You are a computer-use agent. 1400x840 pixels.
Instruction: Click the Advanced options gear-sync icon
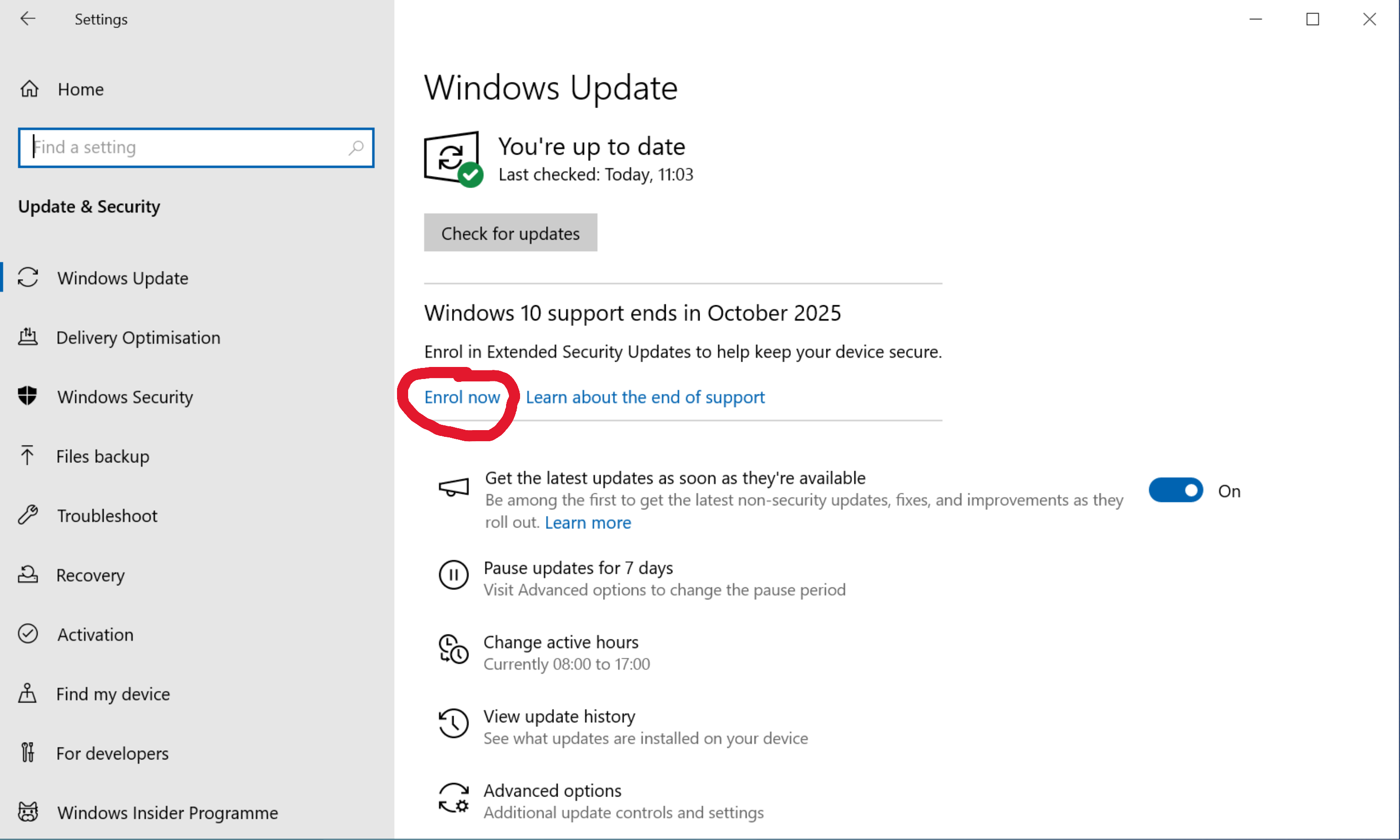coord(453,797)
